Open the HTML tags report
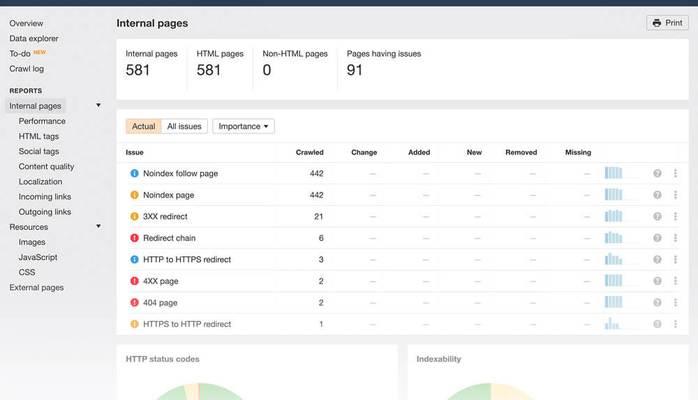Screen dimensions: 698x400 click(39, 136)
